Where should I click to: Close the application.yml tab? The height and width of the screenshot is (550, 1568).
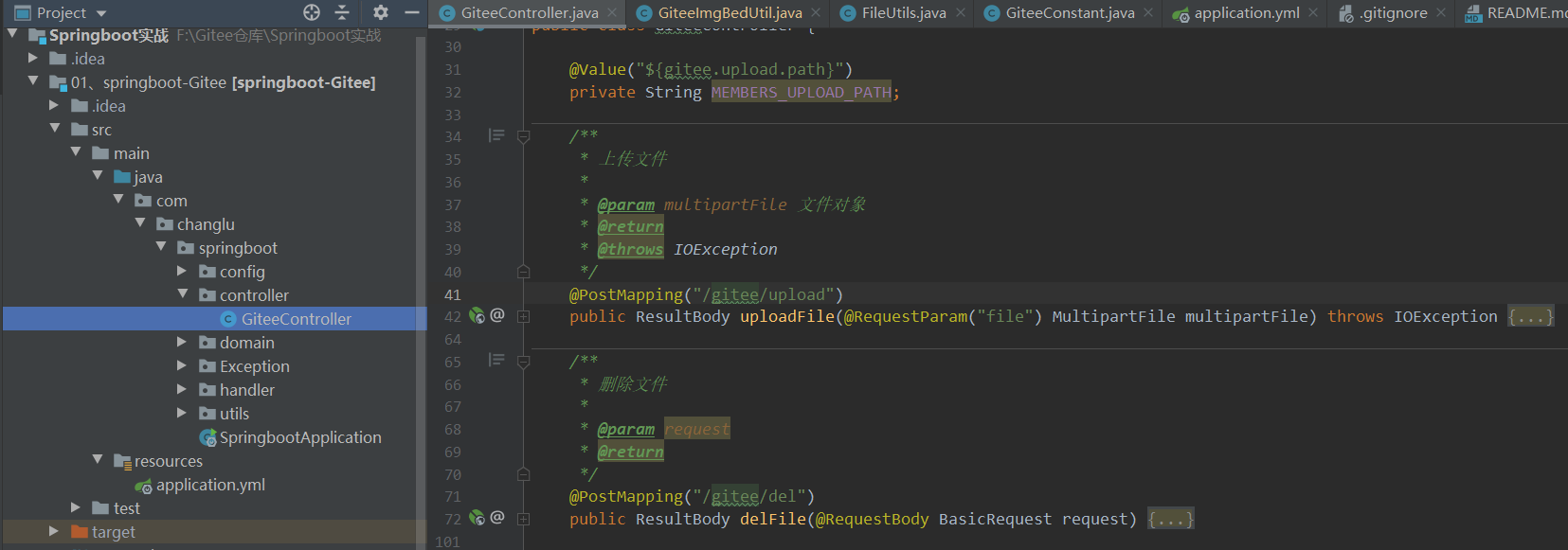(1313, 12)
